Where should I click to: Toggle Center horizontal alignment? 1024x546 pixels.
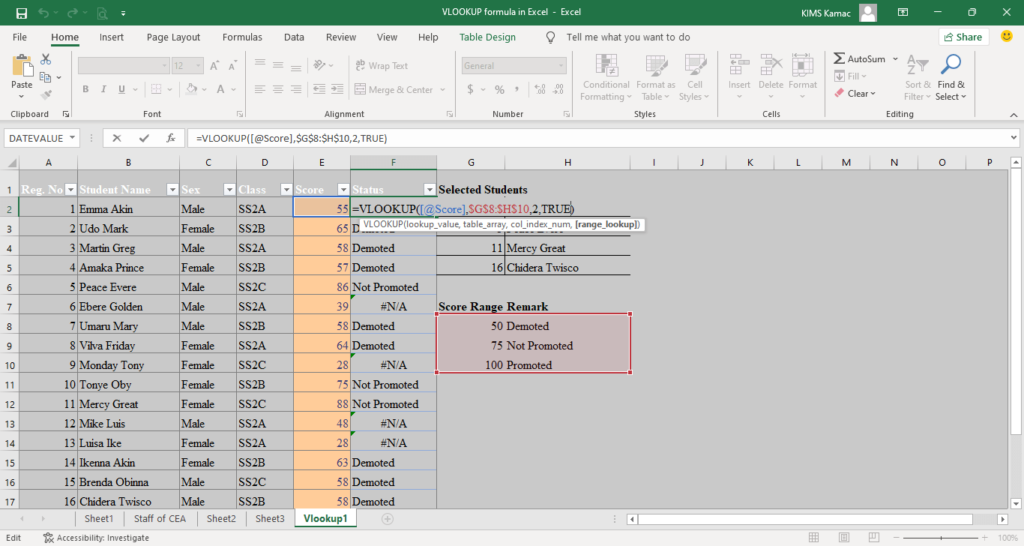(278, 89)
